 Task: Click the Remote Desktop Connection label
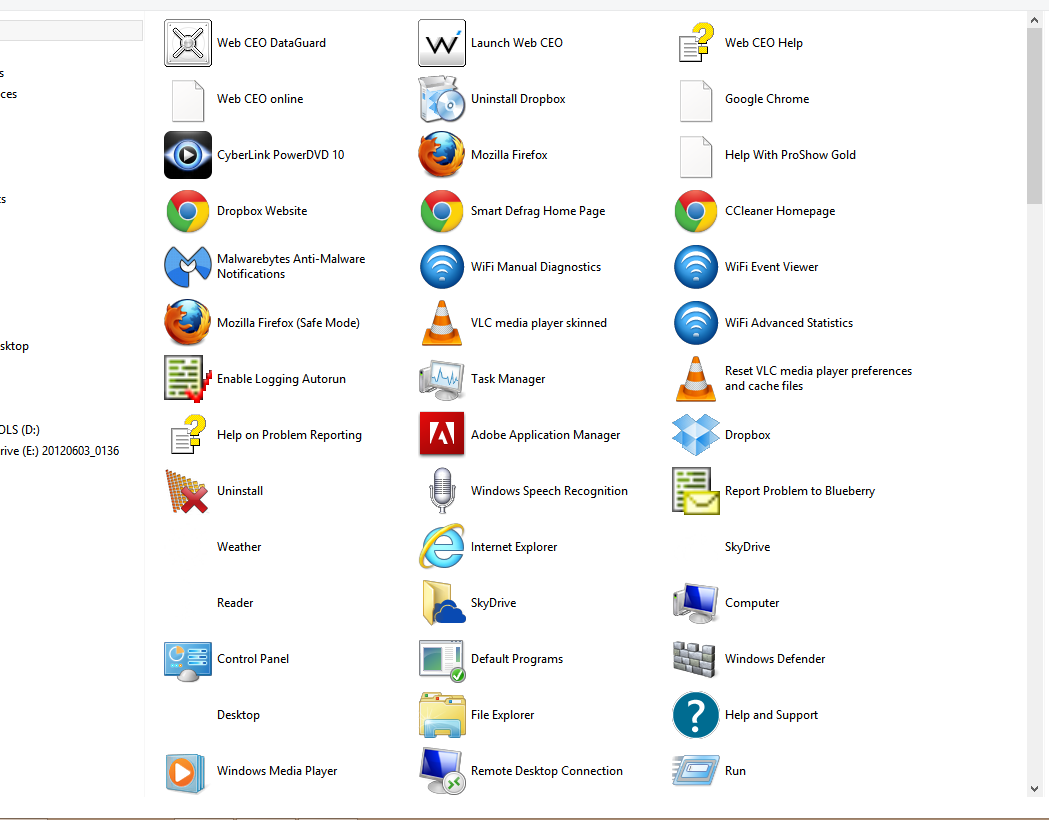click(x=547, y=771)
